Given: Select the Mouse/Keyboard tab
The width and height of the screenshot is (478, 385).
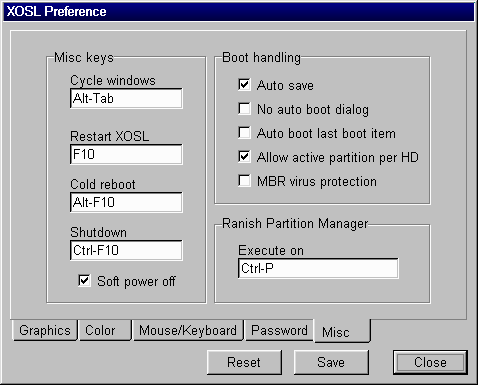Looking at the screenshot, I should point(188,330).
